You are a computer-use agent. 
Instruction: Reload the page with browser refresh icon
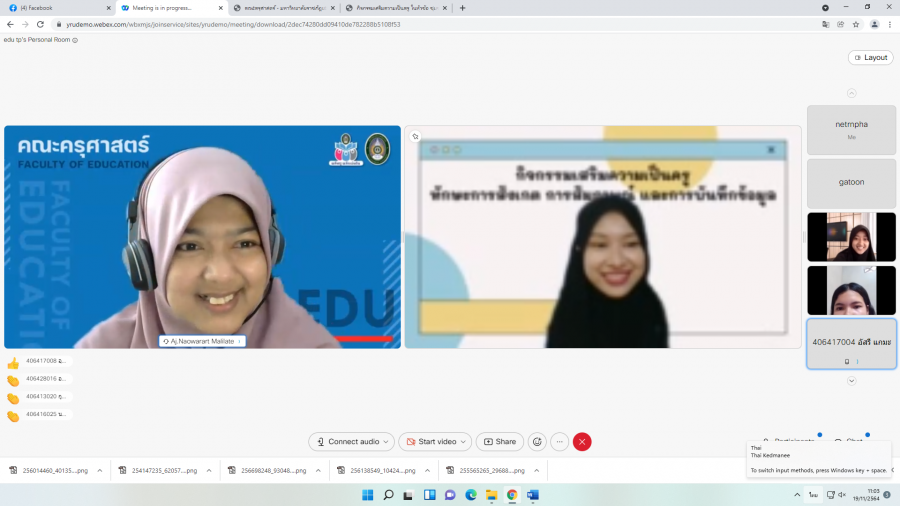click(40, 24)
